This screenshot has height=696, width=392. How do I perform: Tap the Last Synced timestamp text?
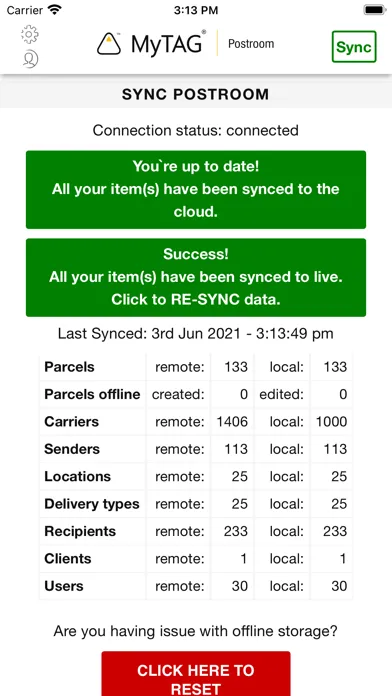196,334
